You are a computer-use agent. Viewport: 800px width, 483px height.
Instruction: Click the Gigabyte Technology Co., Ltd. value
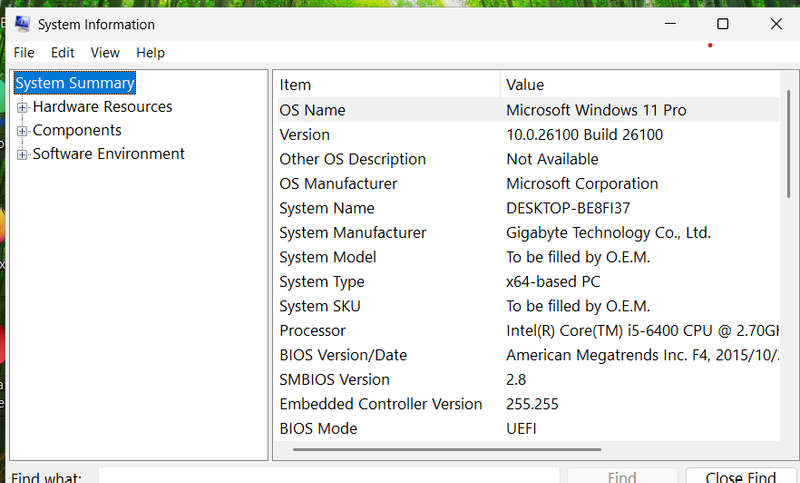tap(608, 233)
